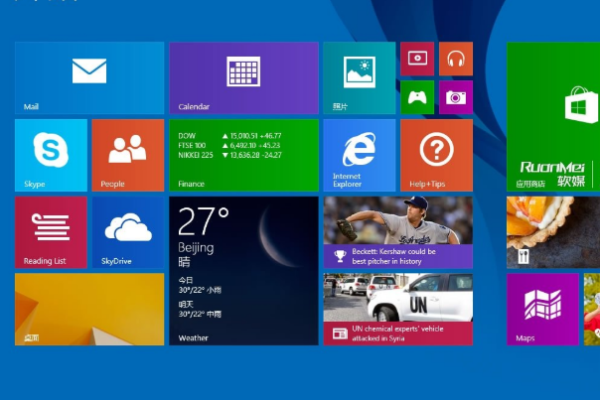600x400 pixels.
Task: Open the Mail tile
Action: pyautogui.click(x=90, y=78)
